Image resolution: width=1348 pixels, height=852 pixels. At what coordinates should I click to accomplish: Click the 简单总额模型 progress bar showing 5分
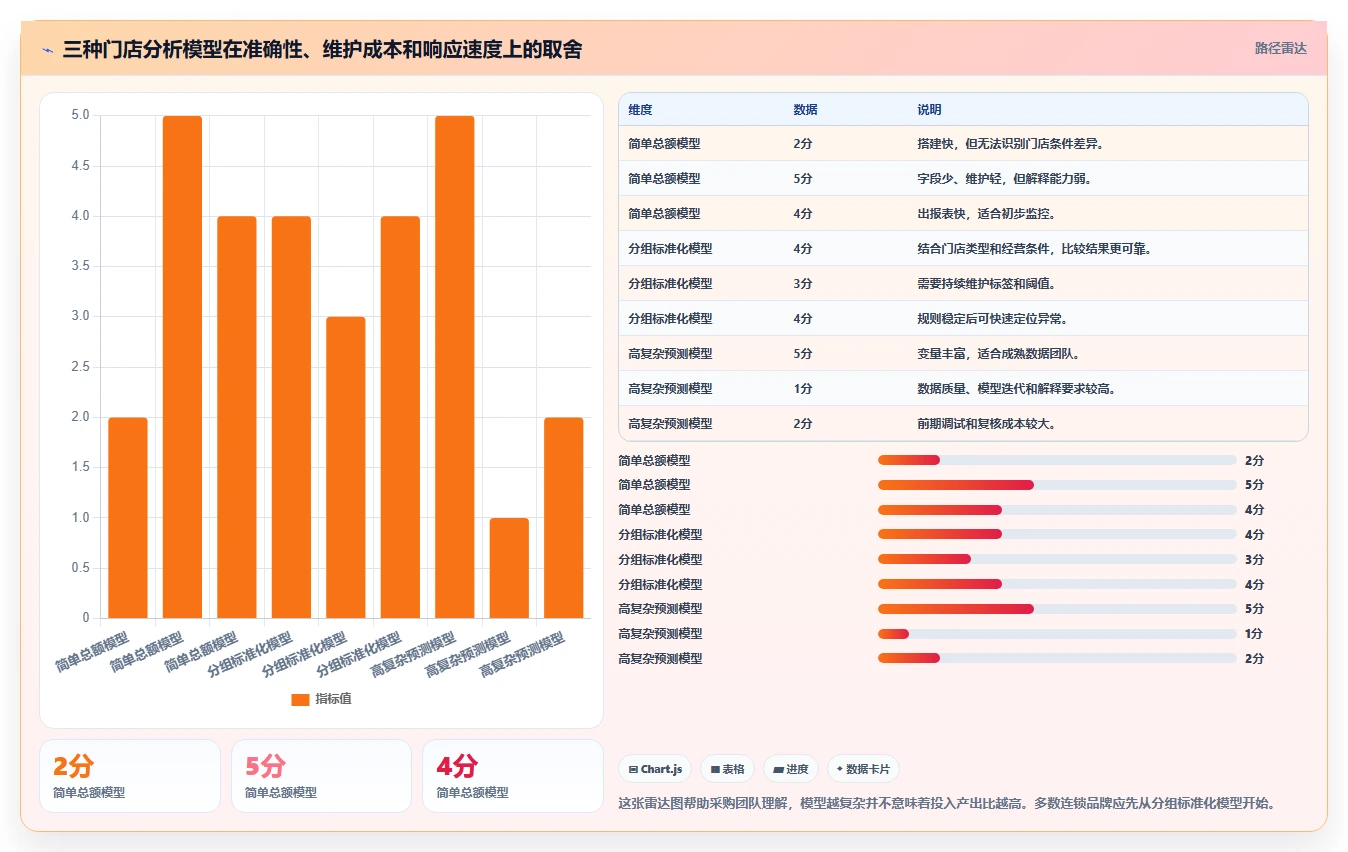click(1057, 485)
